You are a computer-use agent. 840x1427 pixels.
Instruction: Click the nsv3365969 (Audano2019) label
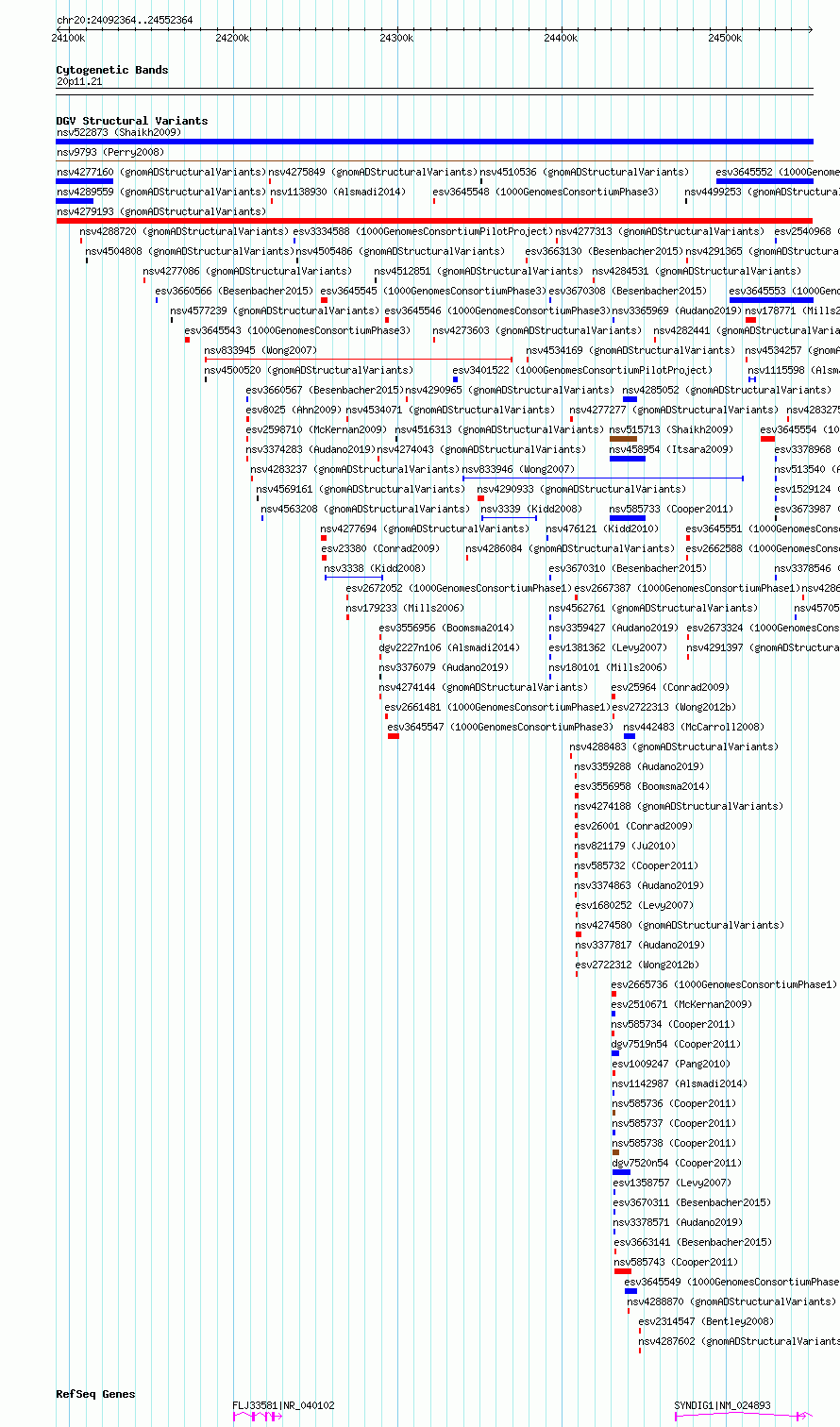[x=676, y=311]
